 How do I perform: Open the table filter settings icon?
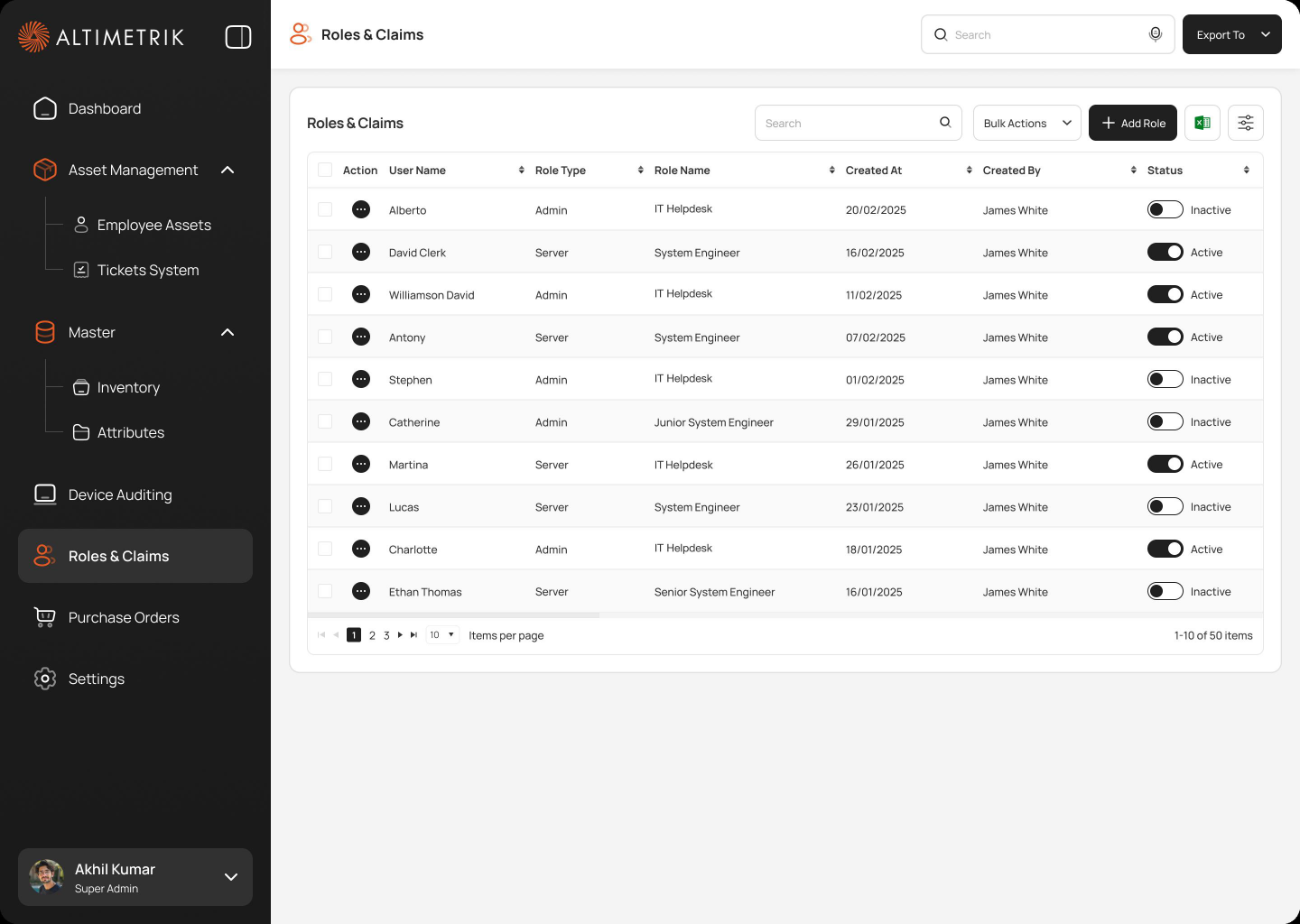(1246, 123)
